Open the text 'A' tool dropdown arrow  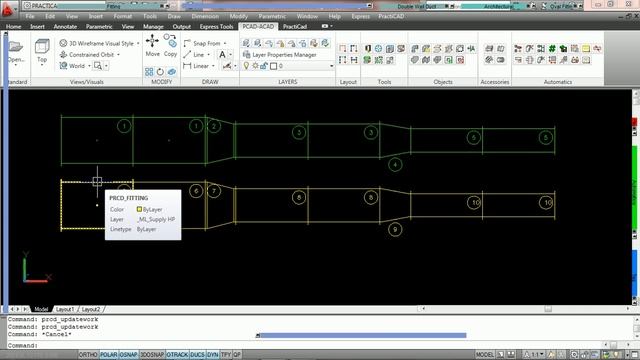(231, 54)
